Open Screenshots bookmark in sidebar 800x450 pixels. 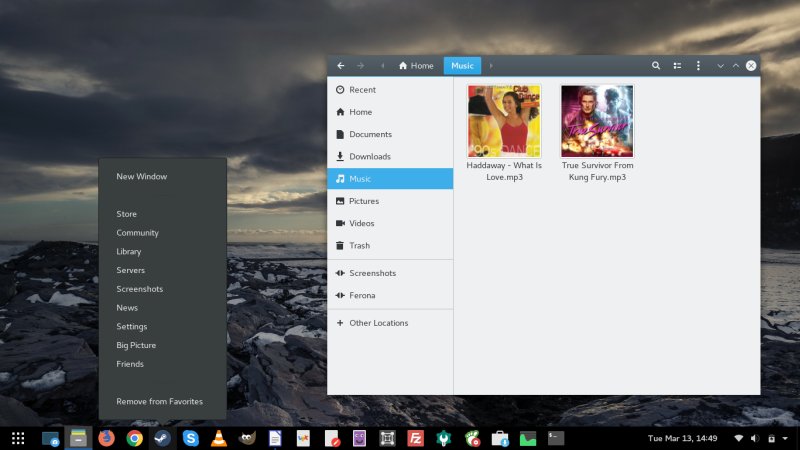[x=390, y=273]
